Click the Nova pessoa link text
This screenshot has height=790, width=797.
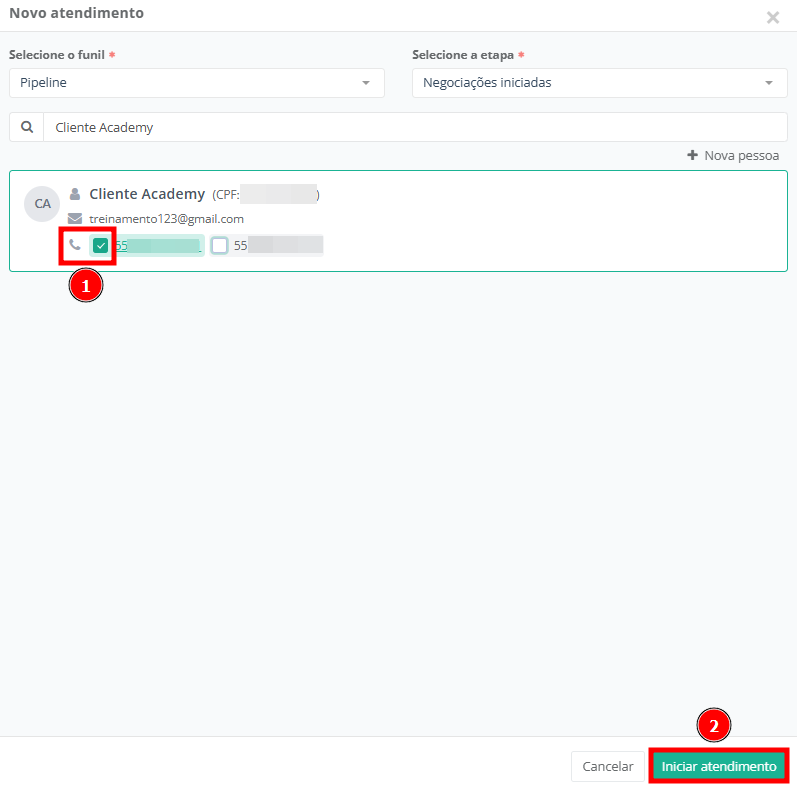741,156
